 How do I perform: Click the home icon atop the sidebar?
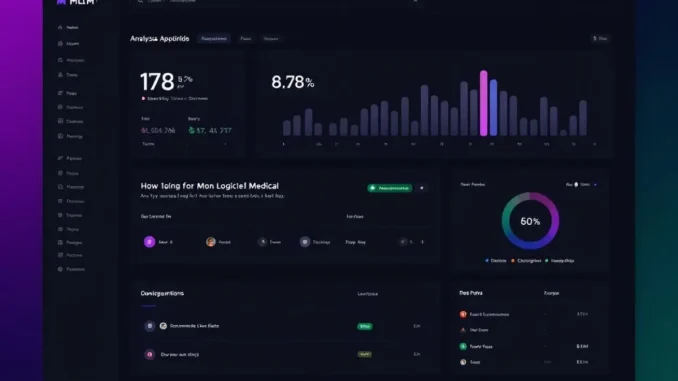(60, 27)
